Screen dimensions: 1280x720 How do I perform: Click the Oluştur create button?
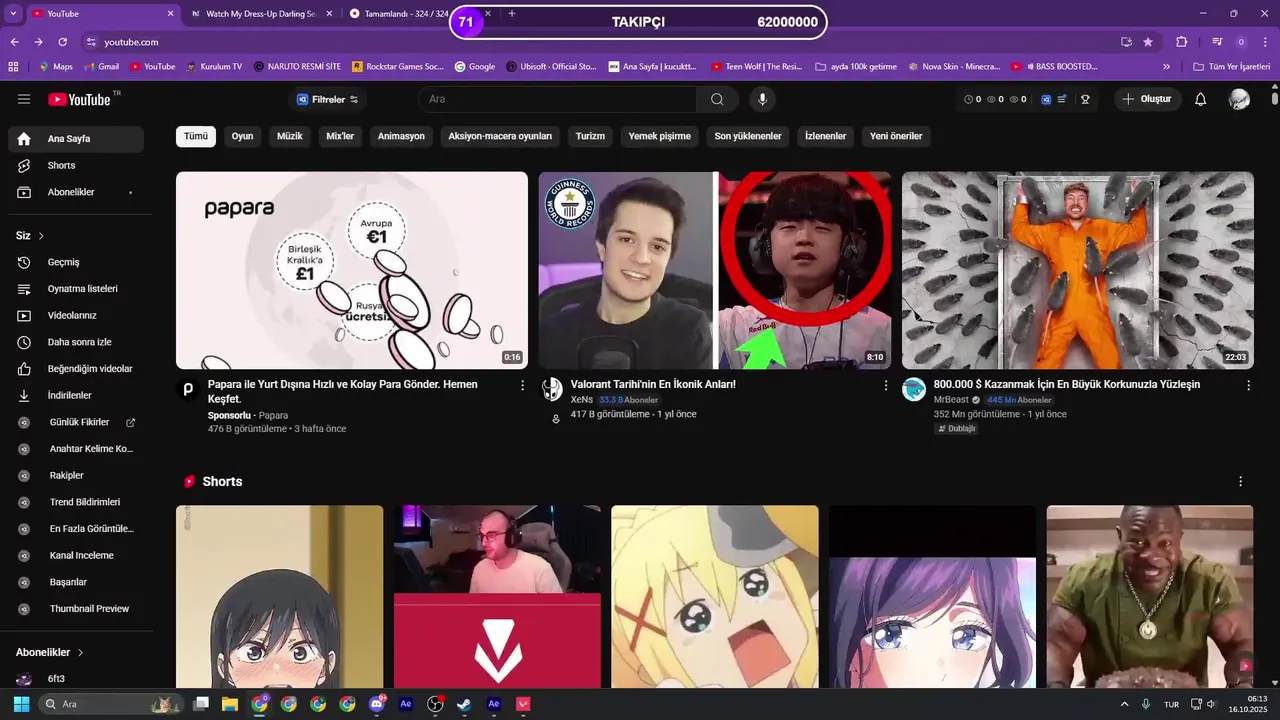(x=1147, y=99)
